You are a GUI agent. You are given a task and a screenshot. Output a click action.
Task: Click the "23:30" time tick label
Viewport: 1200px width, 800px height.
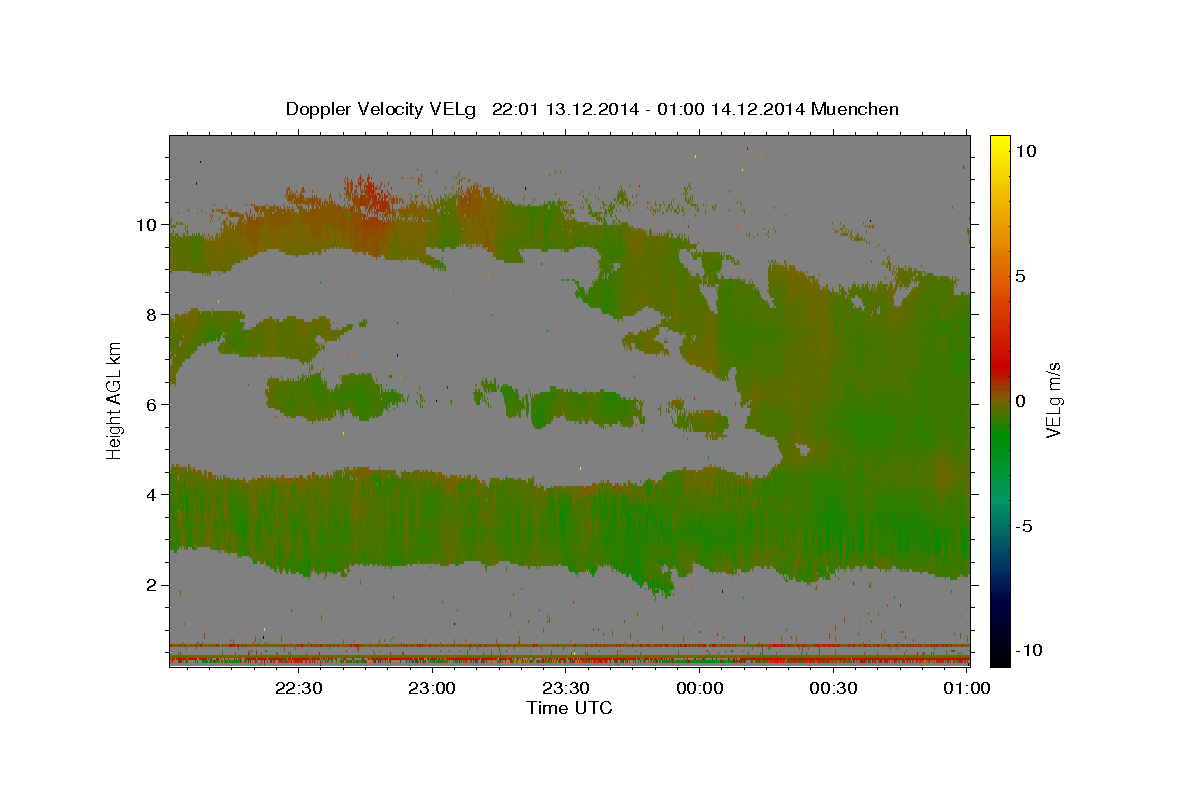click(x=566, y=688)
